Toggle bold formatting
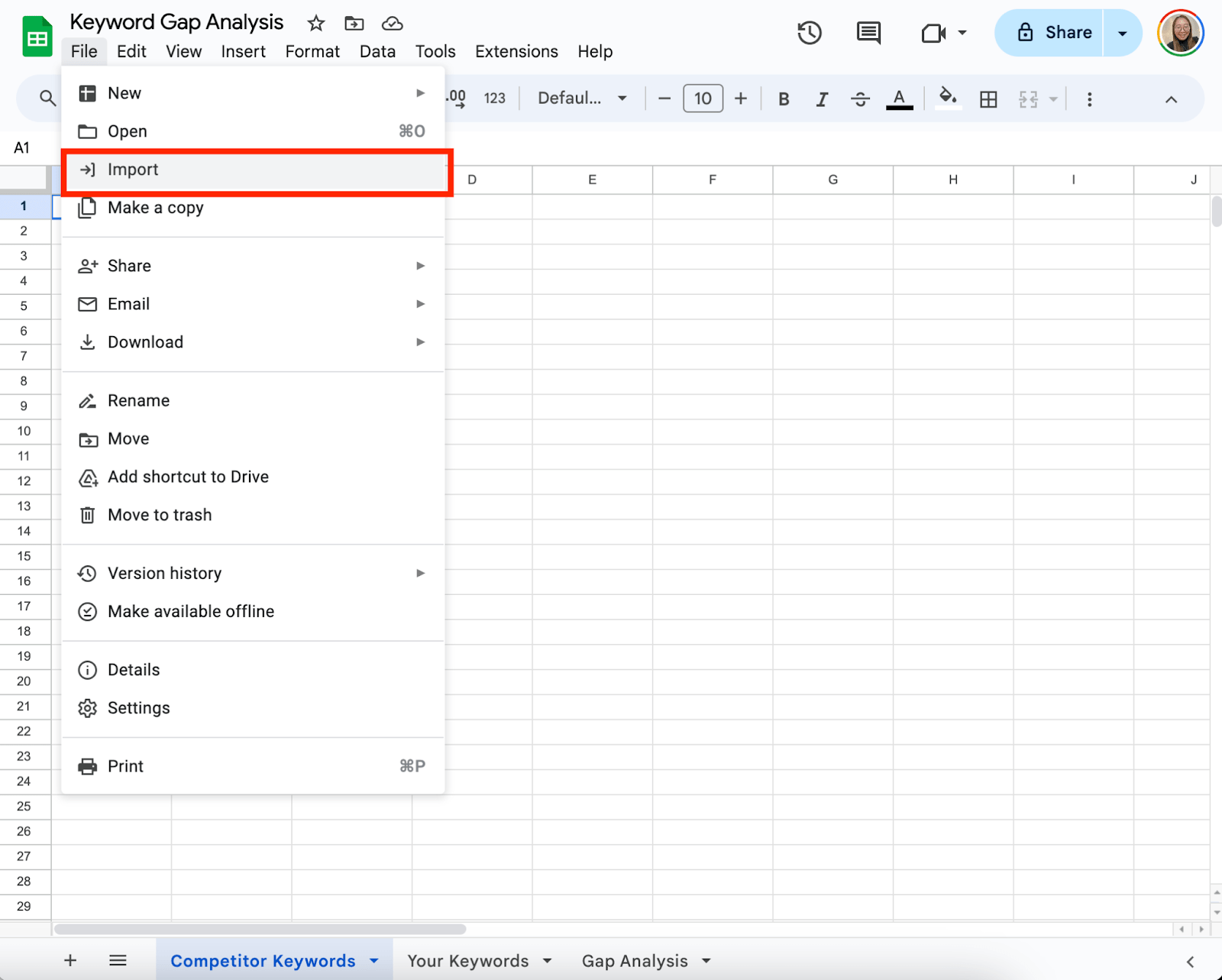Screen dimensions: 1222x980 (784, 99)
